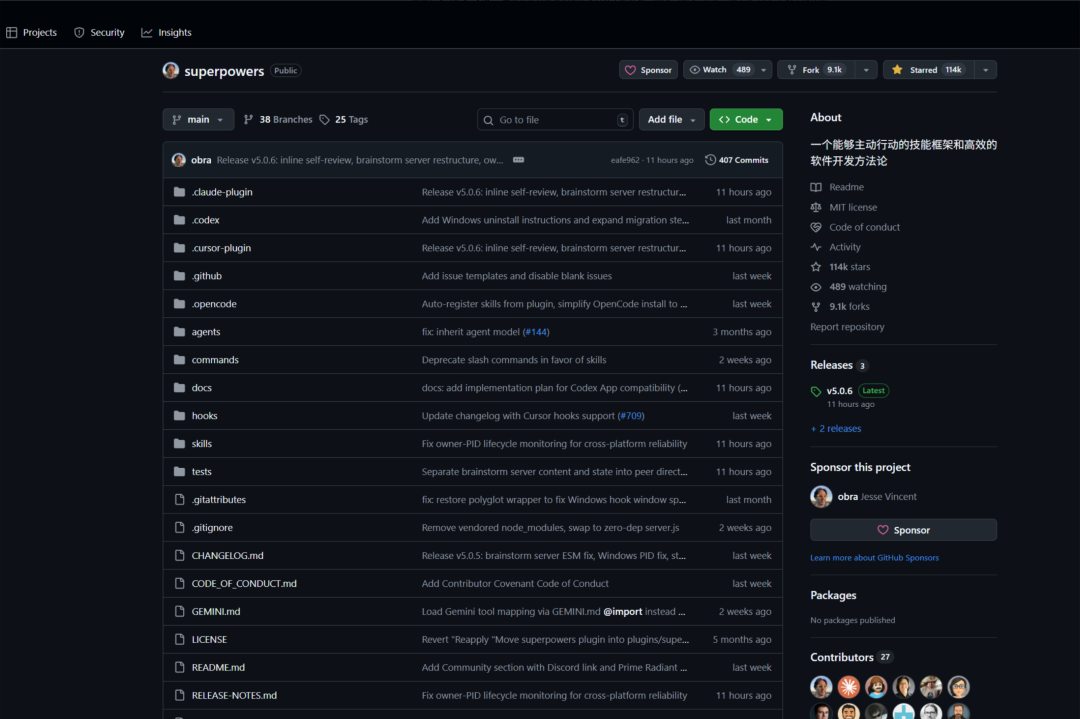Screen dimensions: 1080x719
Task: Click file icon next to GEMINI.md
Action: [179, 612]
